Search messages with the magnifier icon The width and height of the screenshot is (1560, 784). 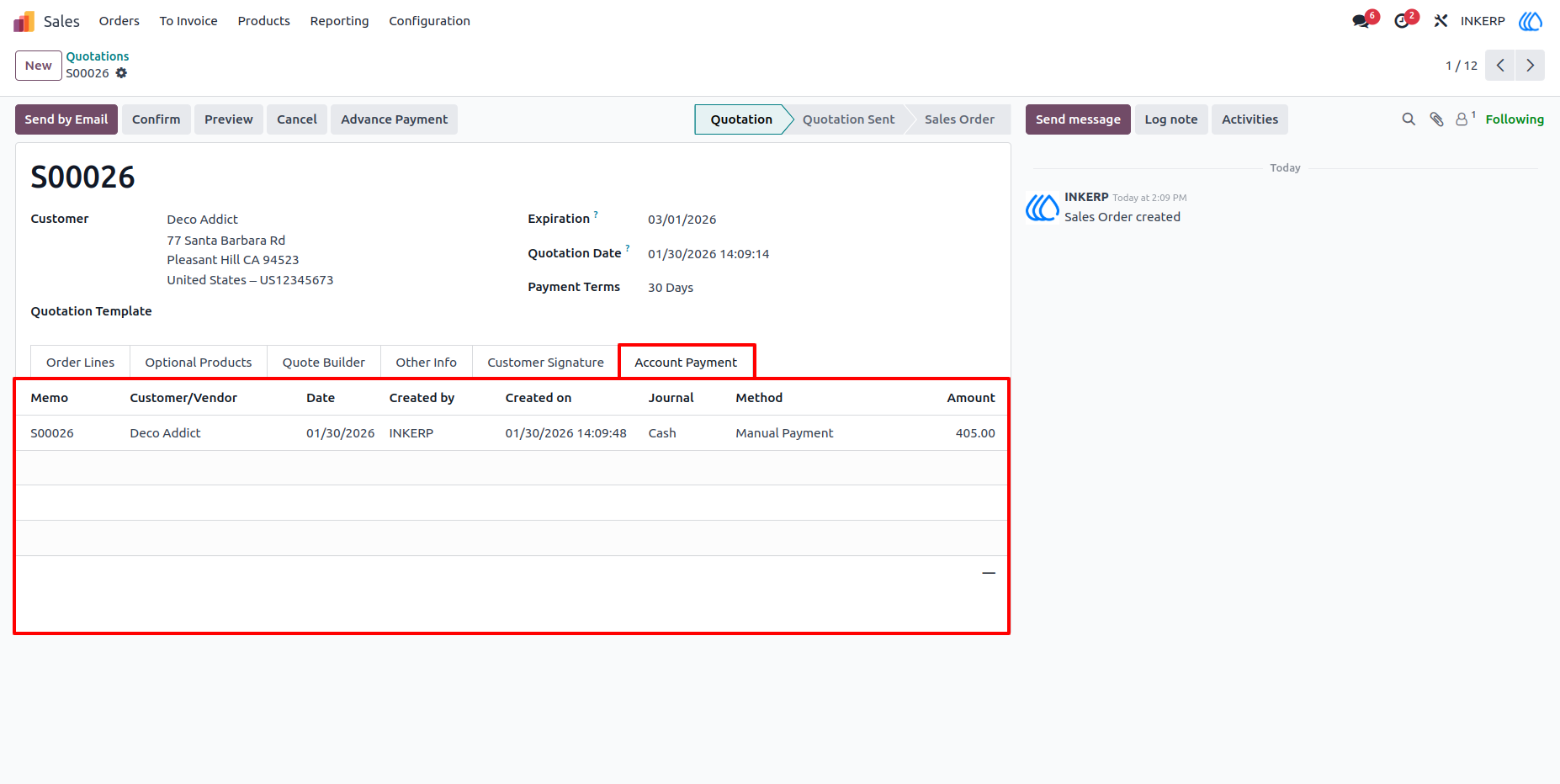[1409, 119]
